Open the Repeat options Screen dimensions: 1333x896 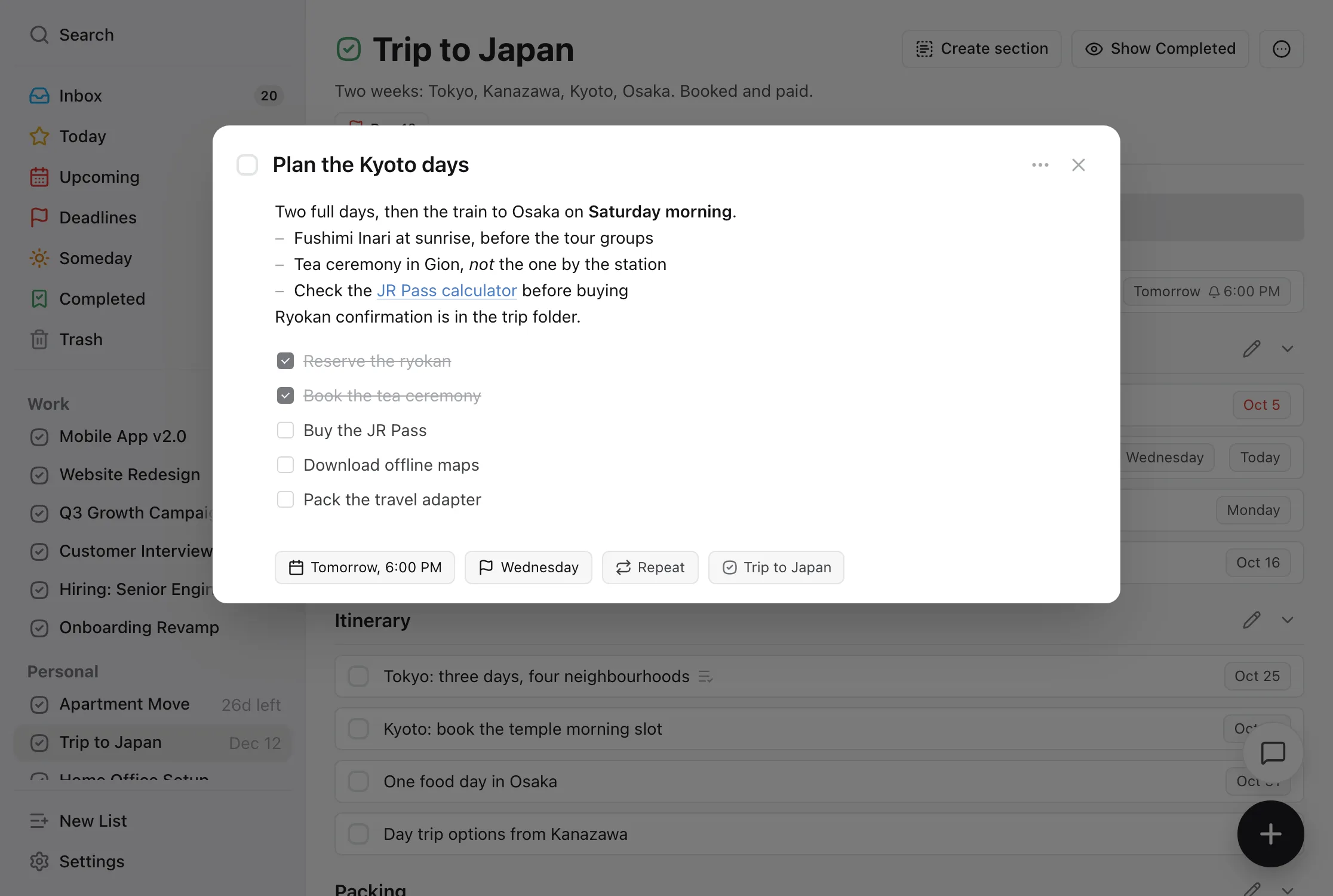pos(650,567)
